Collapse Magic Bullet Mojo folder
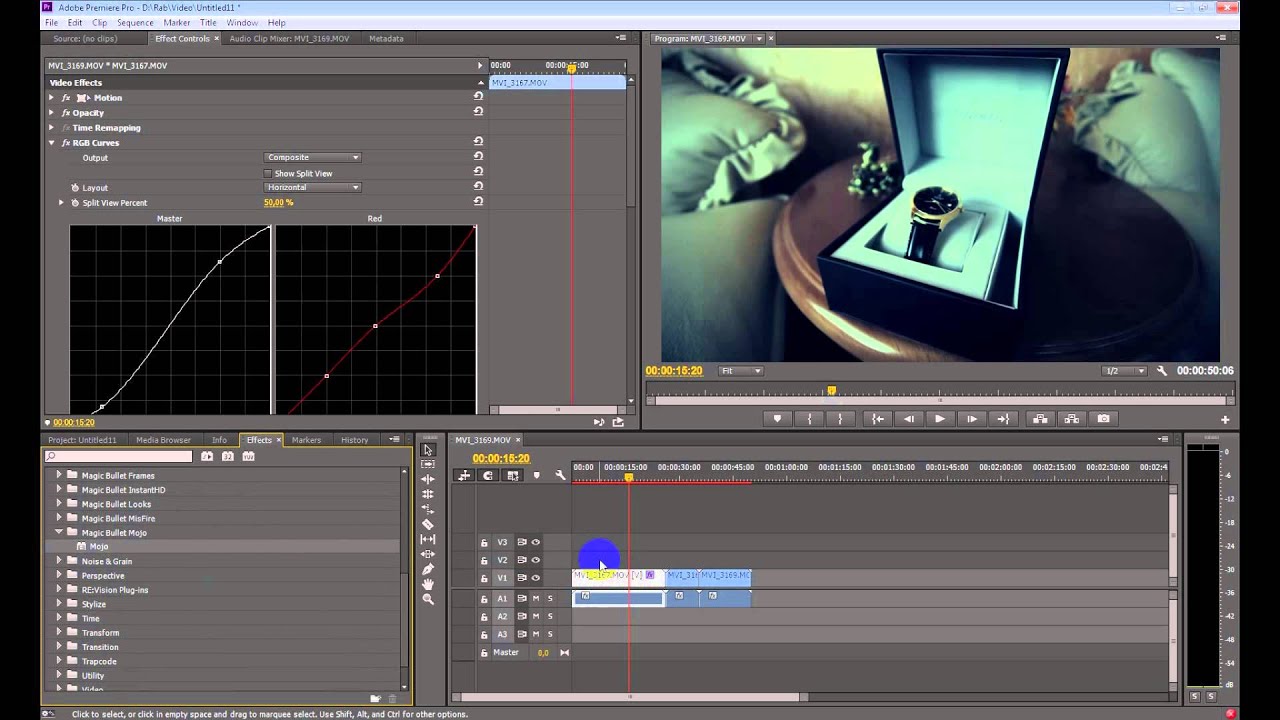This screenshot has width=1280, height=720. click(58, 532)
